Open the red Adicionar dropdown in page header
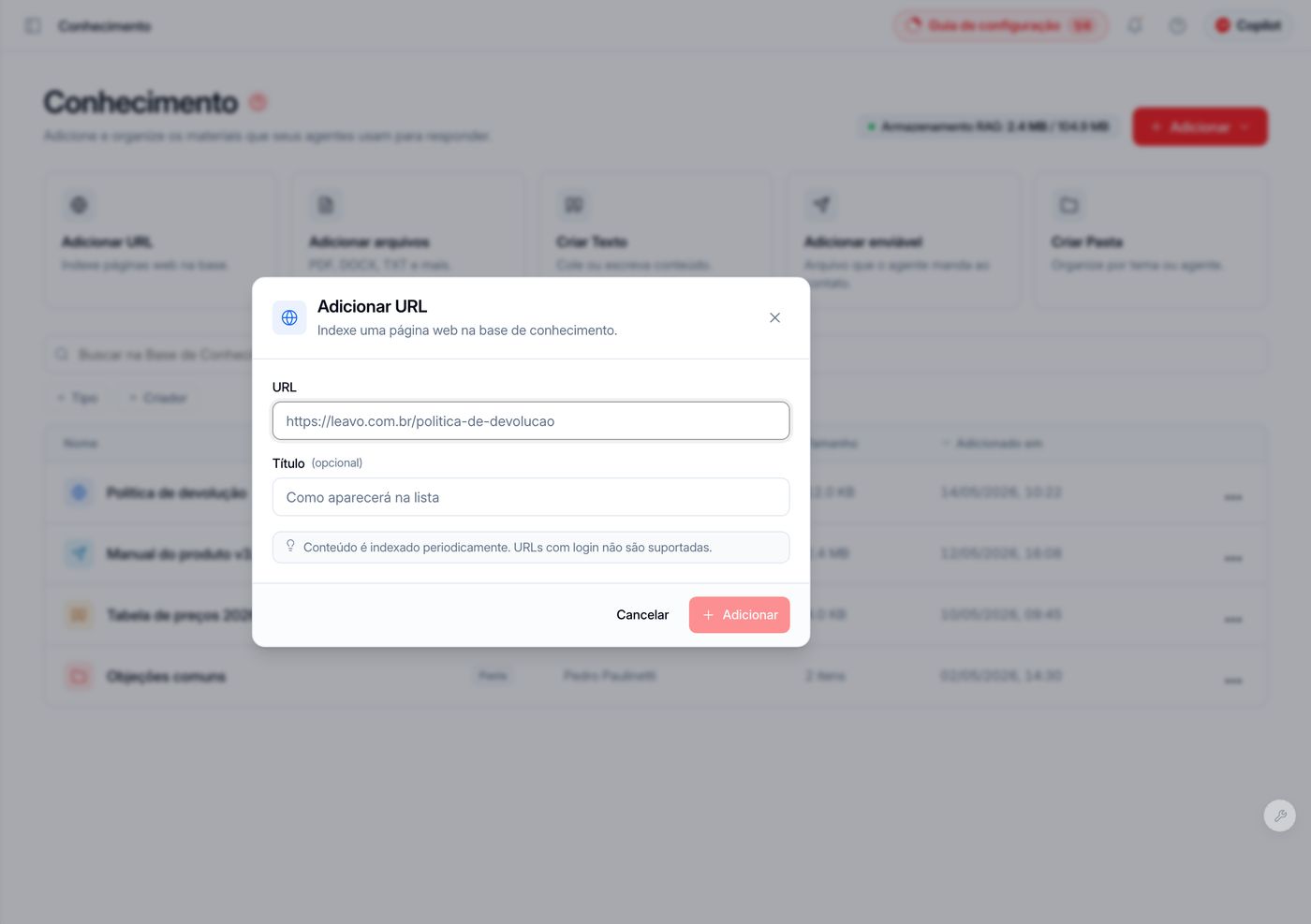Image resolution: width=1311 pixels, height=924 pixels. (1200, 126)
